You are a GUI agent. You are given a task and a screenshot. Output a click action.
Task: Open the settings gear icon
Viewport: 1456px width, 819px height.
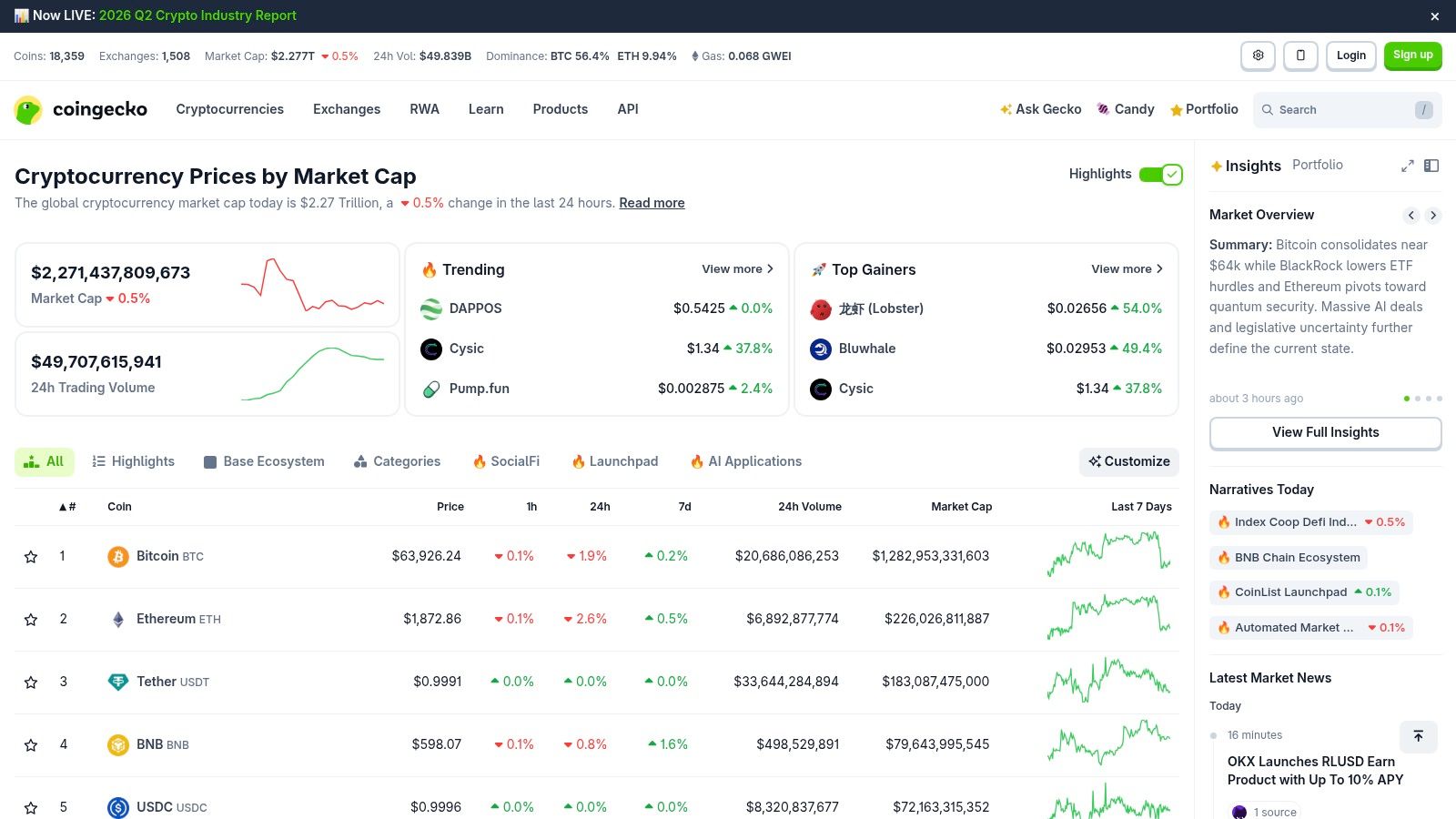pos(1258,56)
